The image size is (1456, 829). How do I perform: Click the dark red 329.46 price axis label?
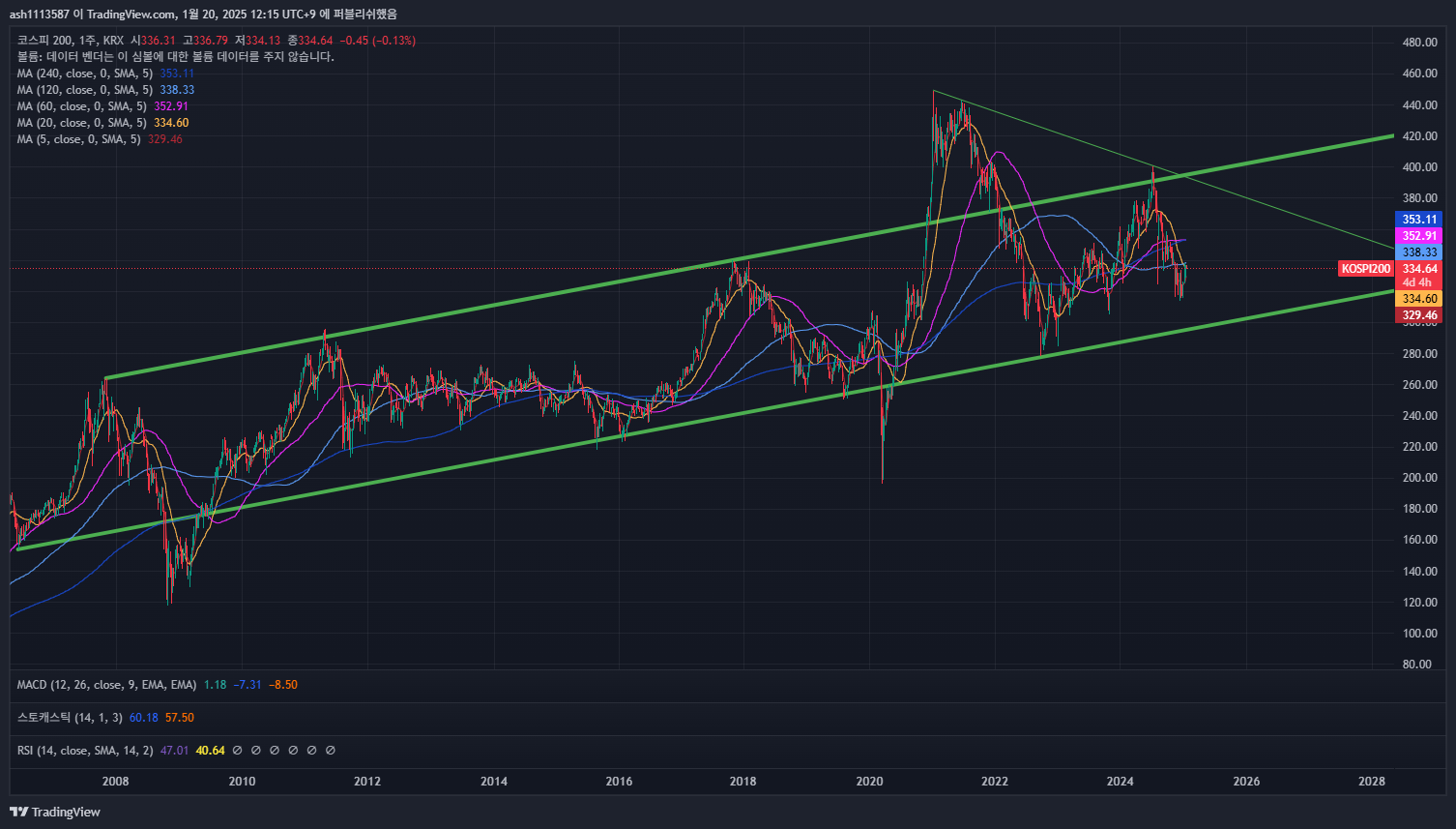[1419, 315]
